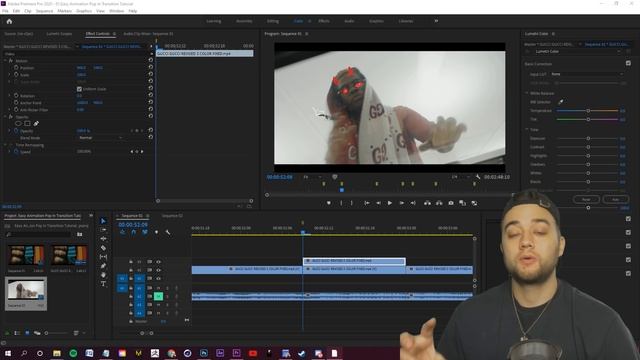This screenshot has width=640, height=360.
Task: Click Mark In button
Action: coord(341,203)
